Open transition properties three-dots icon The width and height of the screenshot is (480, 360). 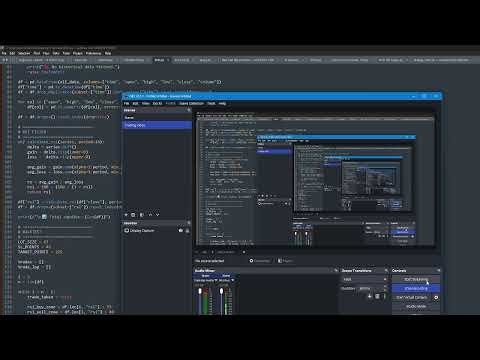(x=384, y=296)
